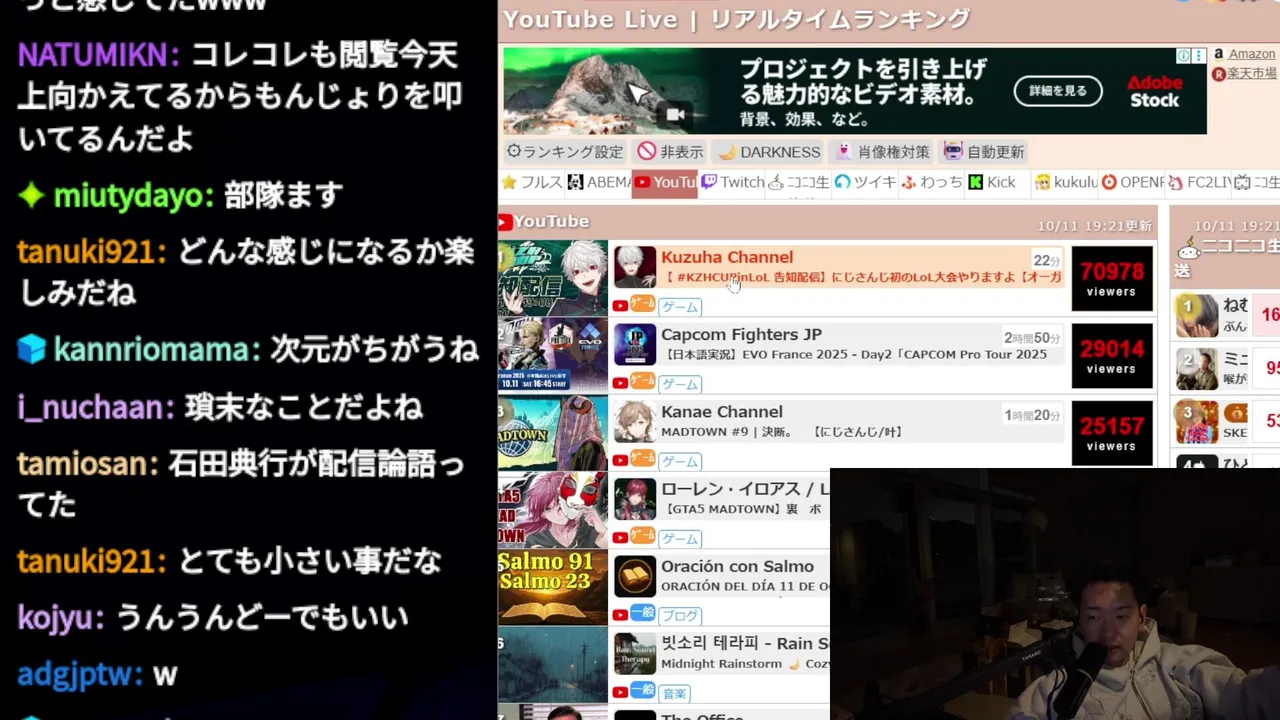Click orange game badge in Capcom Fighters row

pos(642,381)
